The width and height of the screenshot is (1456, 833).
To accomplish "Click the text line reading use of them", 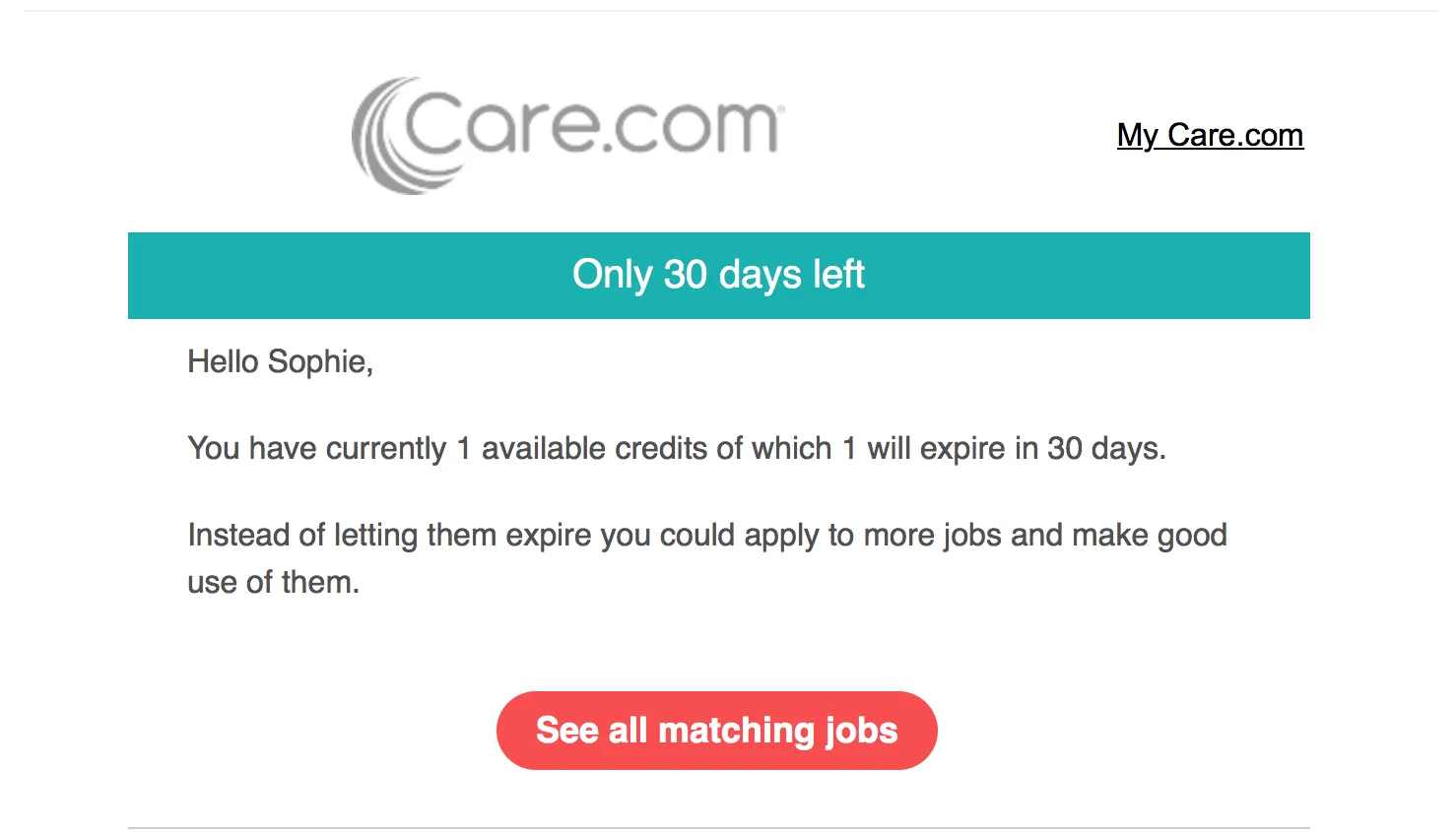I will [x=273, y=583].
